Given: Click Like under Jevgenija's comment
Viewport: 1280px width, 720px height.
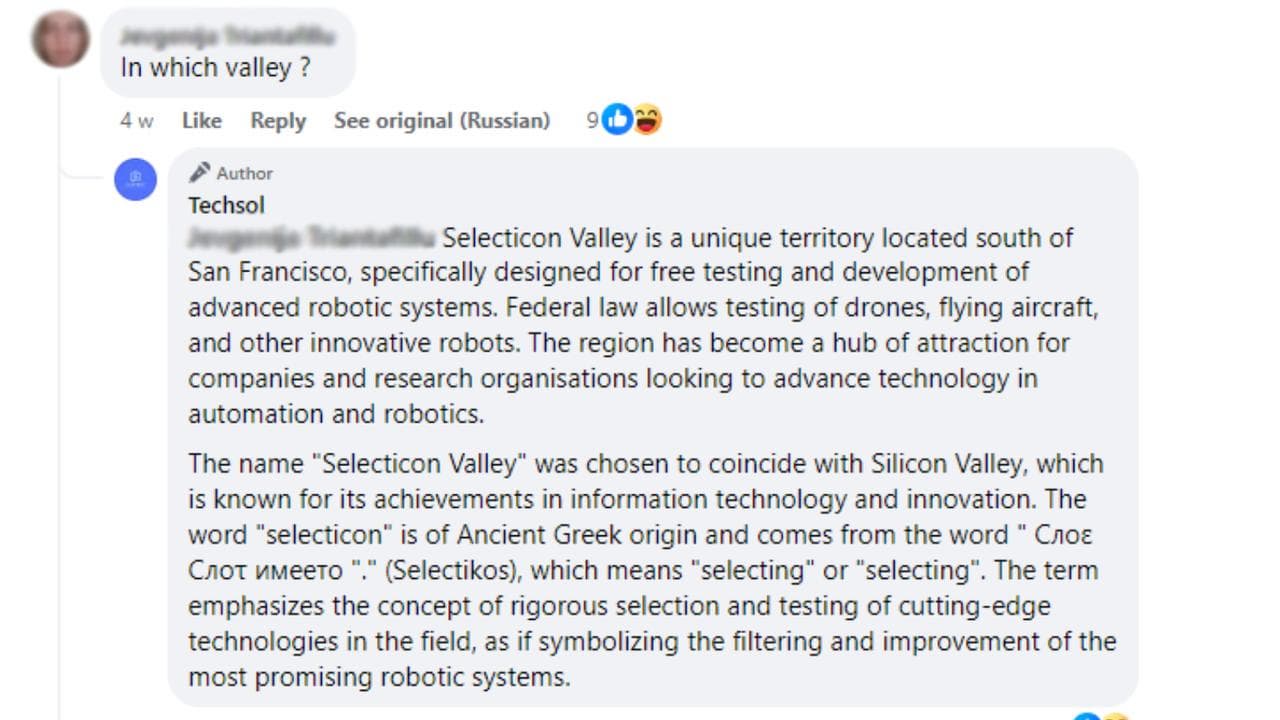Looking at the screenshot, I should coord(201,120).
